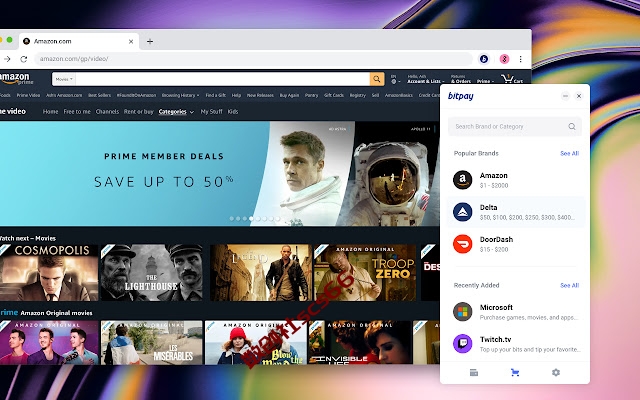The image size is (640, 400).
Task: Click the AmazonBasics link
Action: point(399,95)
